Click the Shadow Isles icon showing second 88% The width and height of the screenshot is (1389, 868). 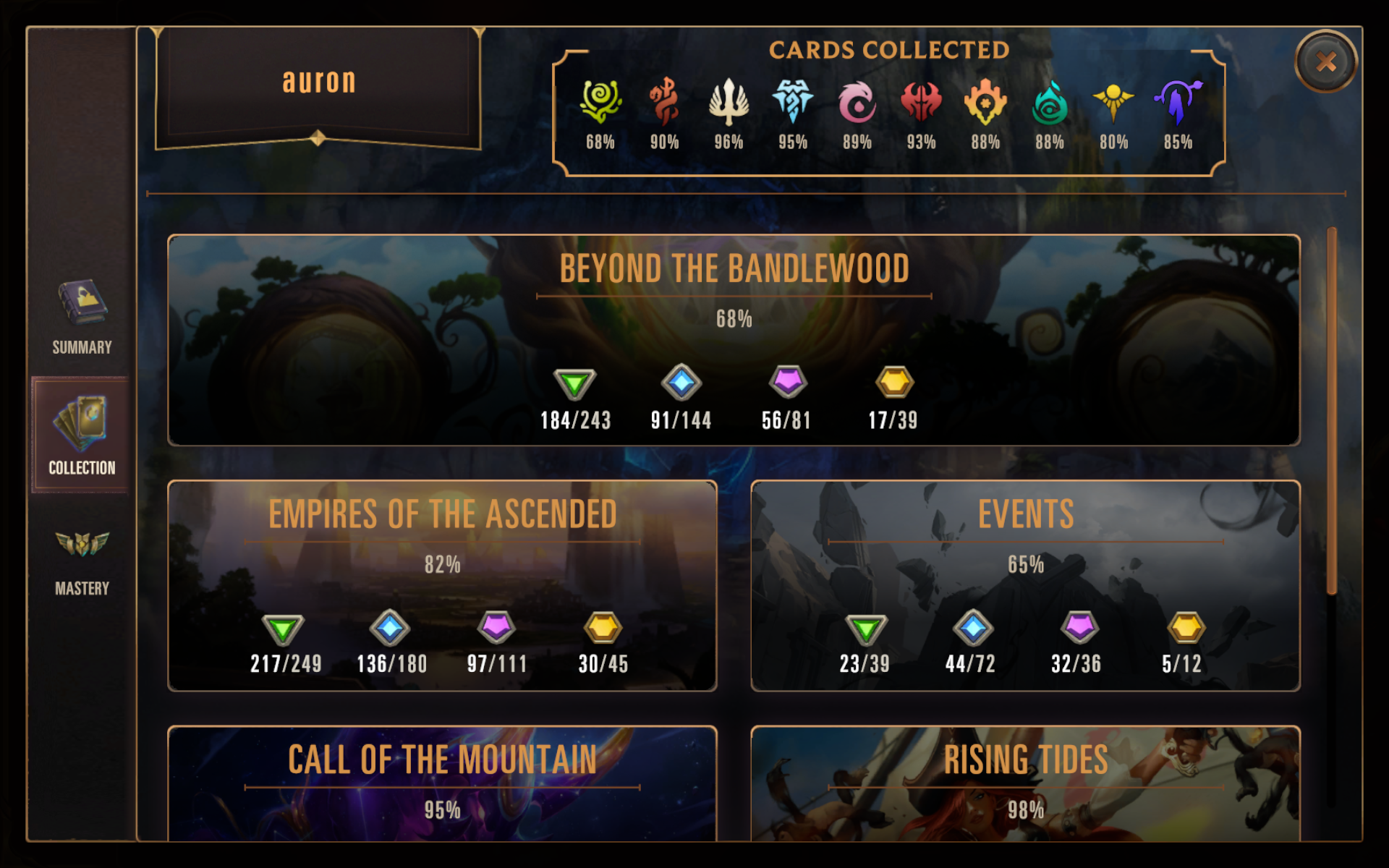coord(1050,102)
